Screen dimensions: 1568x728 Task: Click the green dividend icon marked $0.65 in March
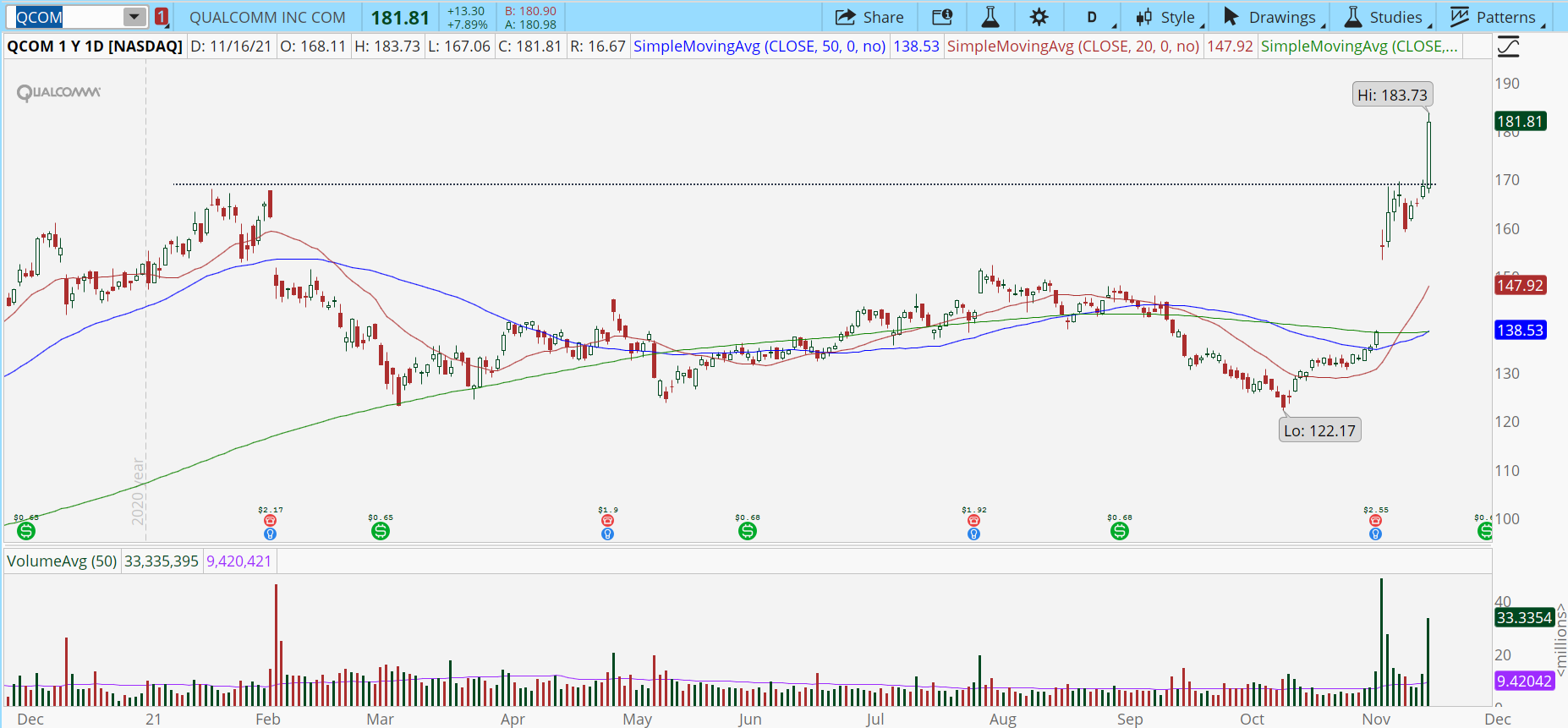381,531
